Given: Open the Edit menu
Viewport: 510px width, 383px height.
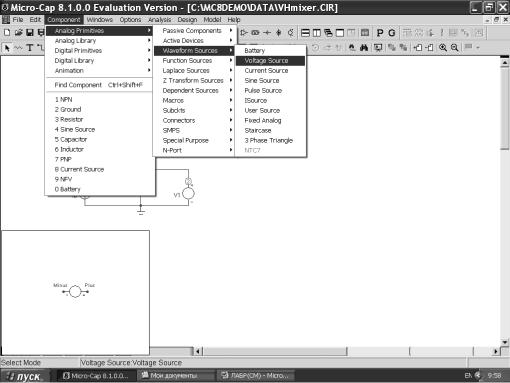Looking at the screenshot, I should [35, 20].
